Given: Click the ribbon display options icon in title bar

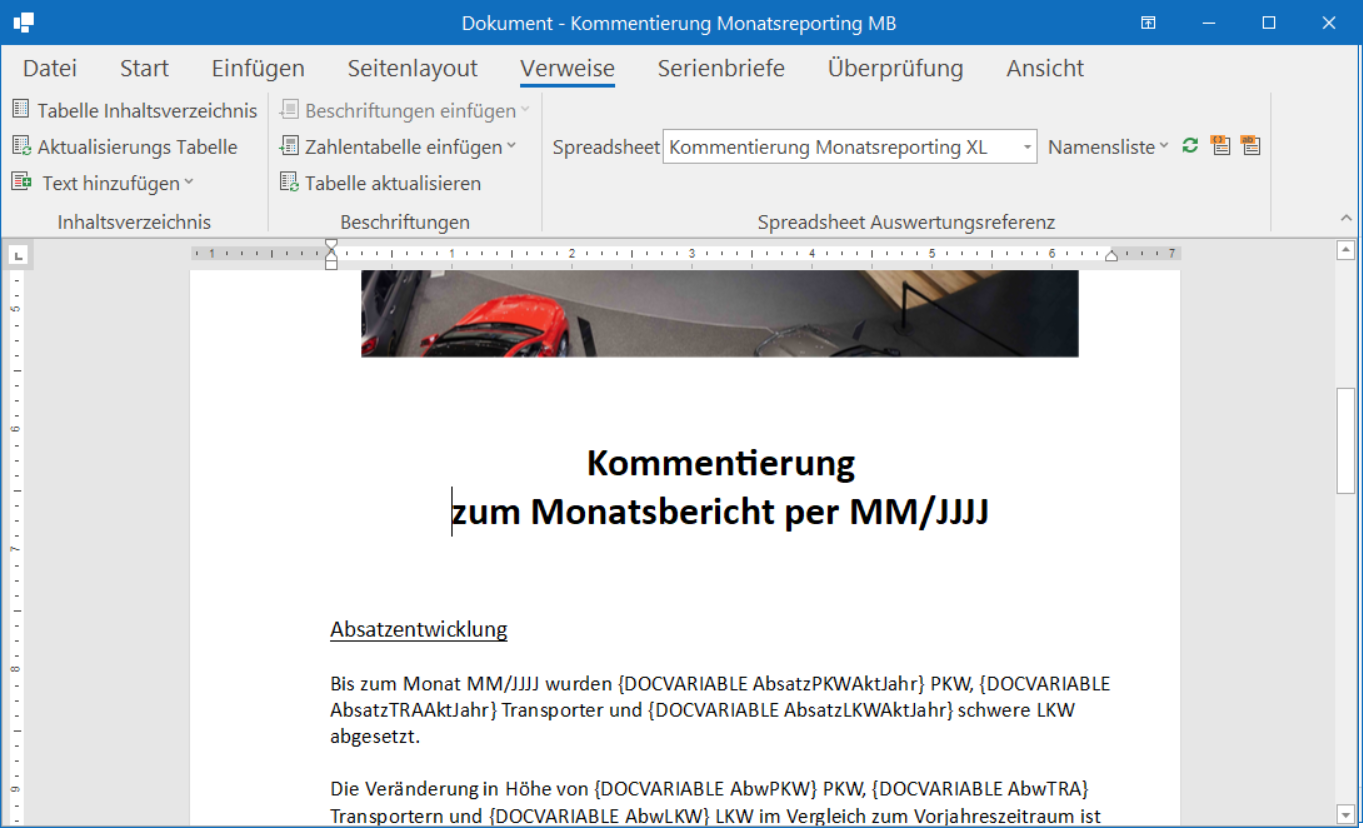Looking at the screenshot, I should click(x=1149, y=23).
